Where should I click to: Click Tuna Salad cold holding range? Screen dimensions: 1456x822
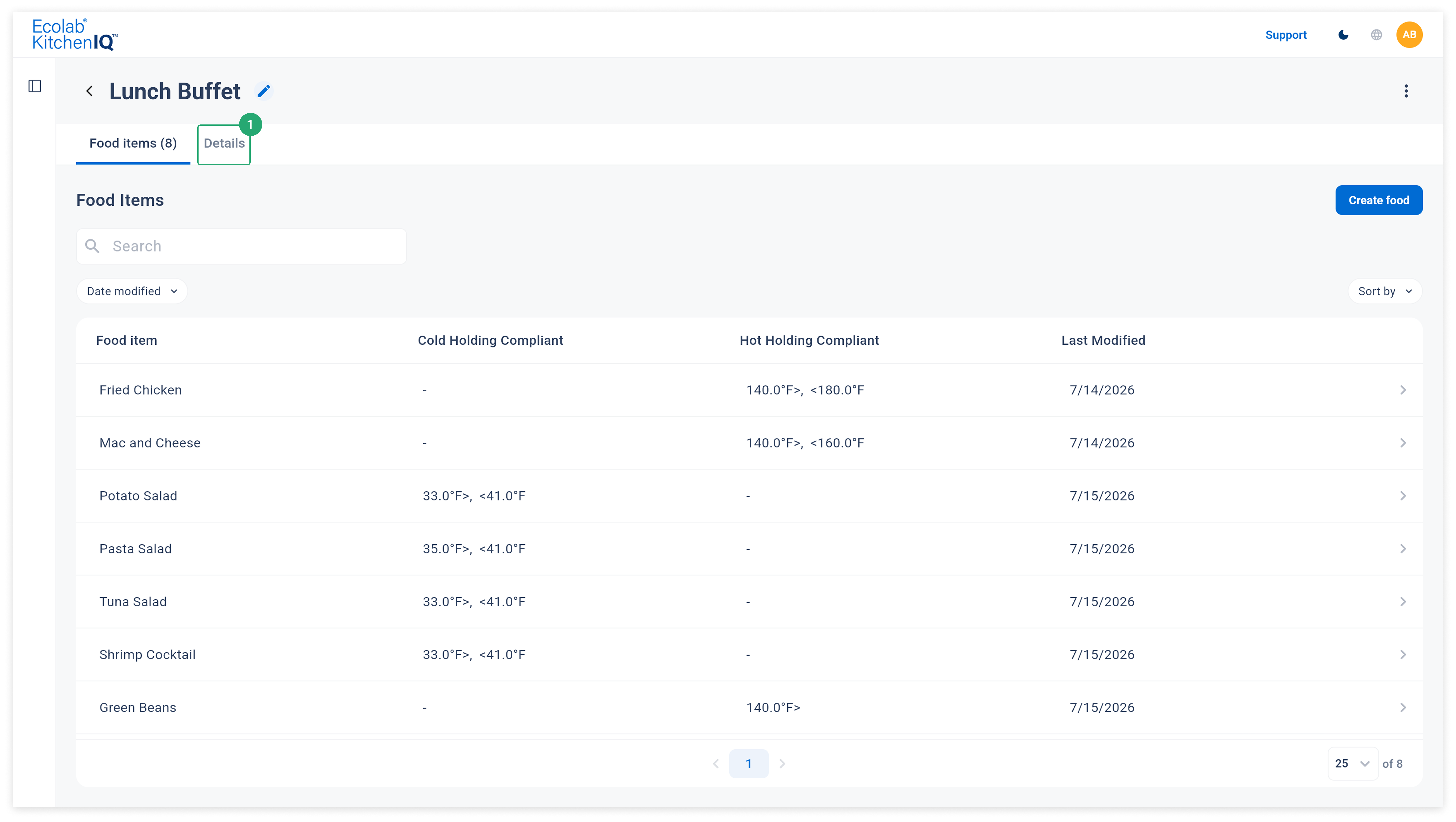pos(474,602)
